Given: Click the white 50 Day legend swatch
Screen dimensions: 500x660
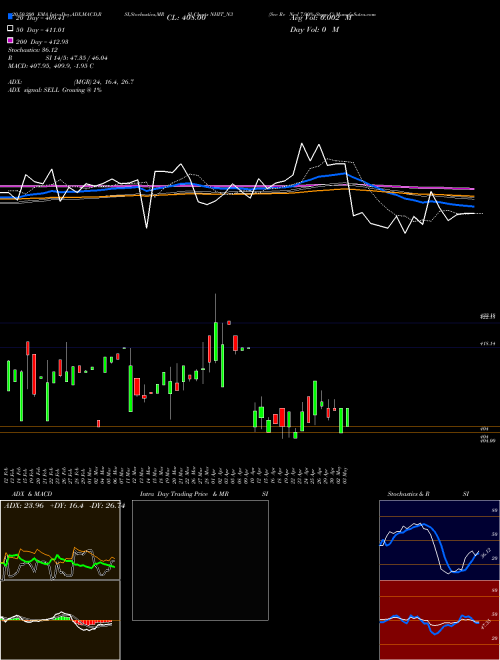Looking at the screenshot, I should (x=11, y=29).
